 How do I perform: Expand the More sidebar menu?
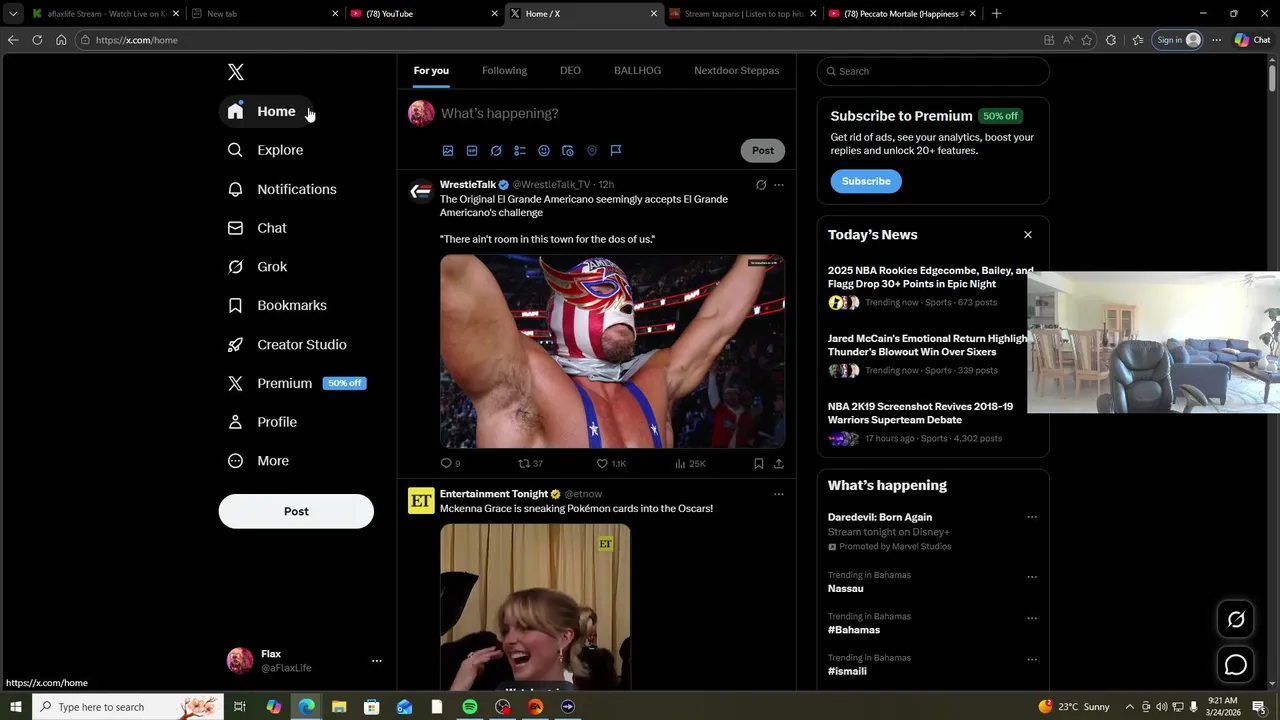pos(258,461)
